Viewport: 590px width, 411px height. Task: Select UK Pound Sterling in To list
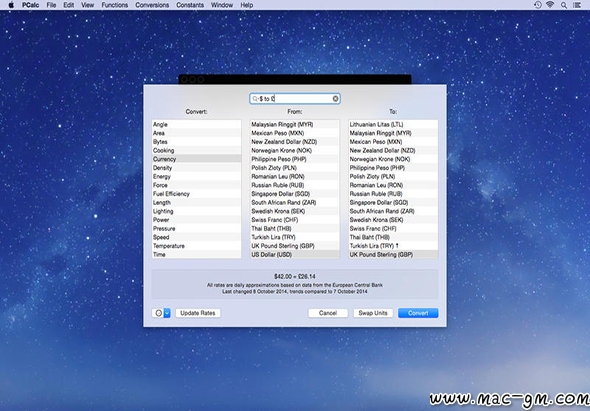coord(393,254)
